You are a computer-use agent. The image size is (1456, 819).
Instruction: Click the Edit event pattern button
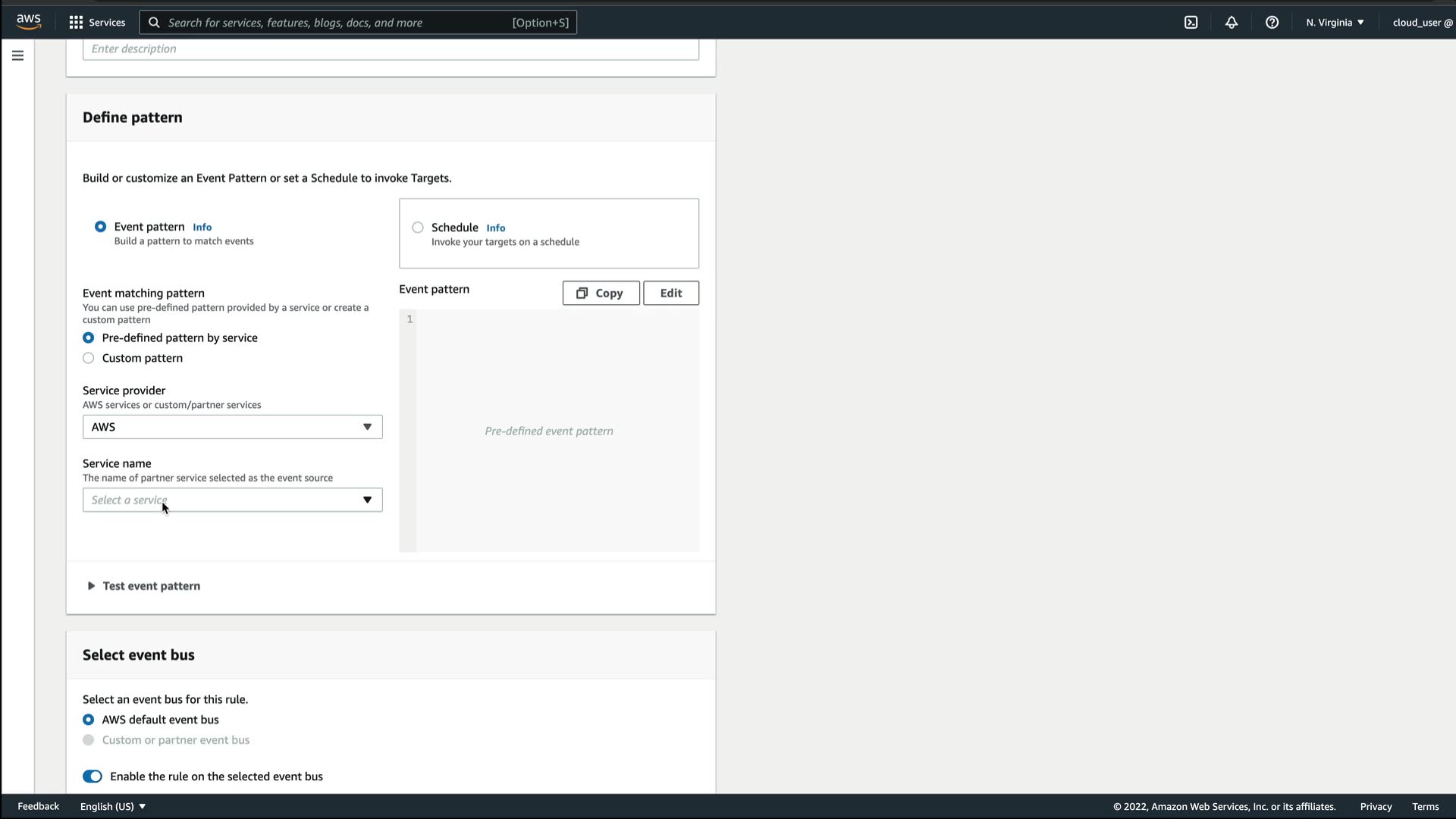(670, 293)
